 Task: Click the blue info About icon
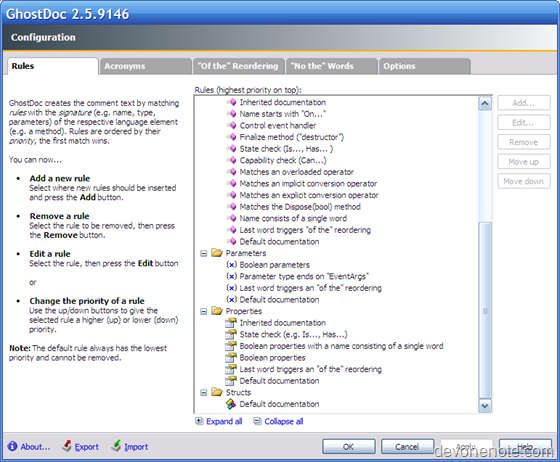12,446
